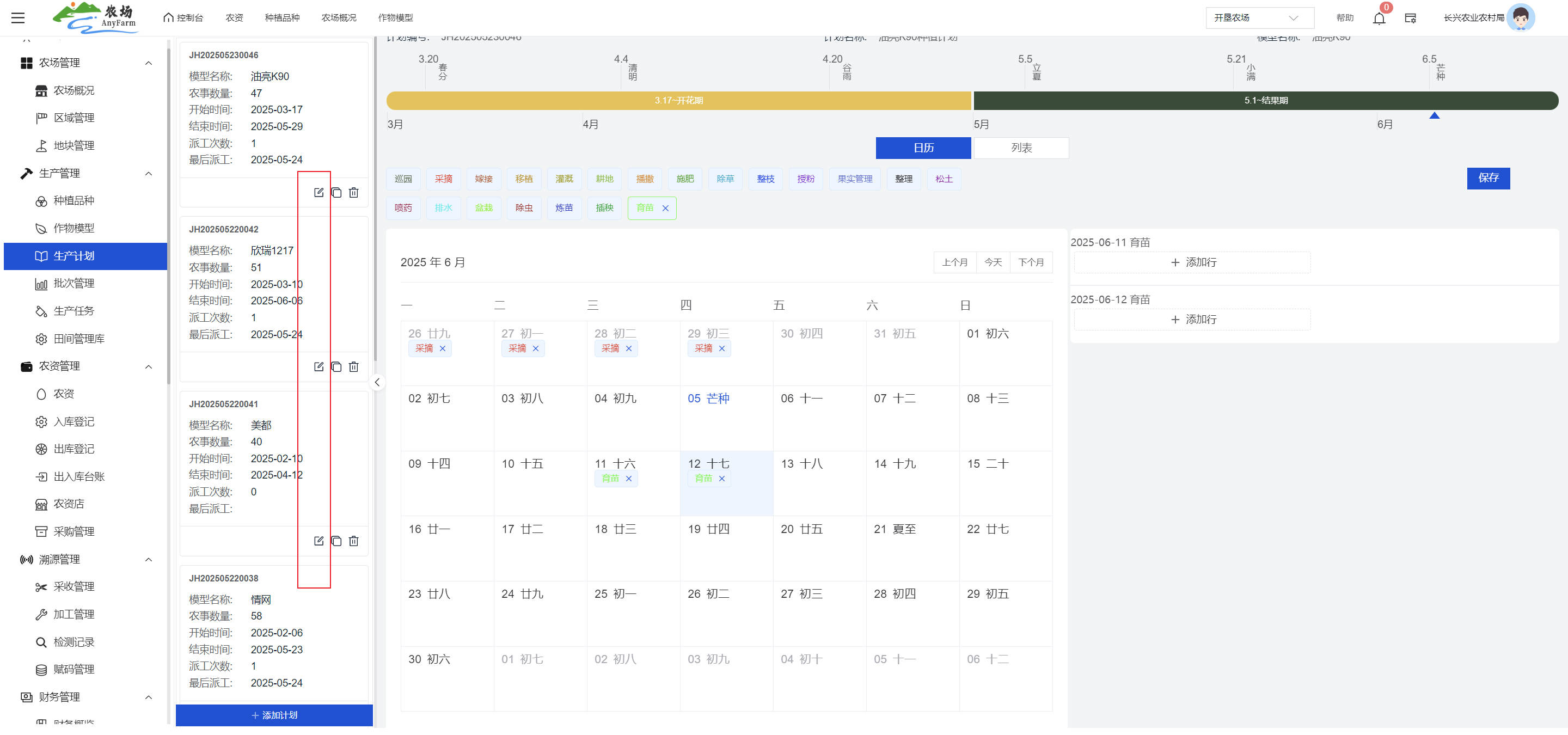
Task: Click the 添加计划 button
Action: click(274, 715)
